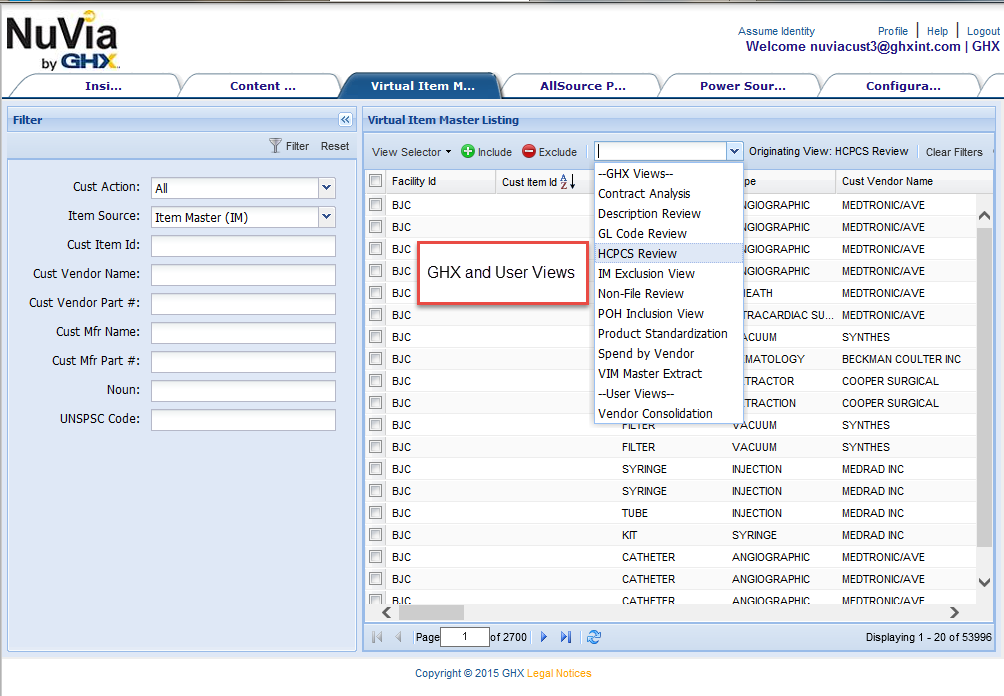Viewport: 1004px width, 696px height.
Task: Click into the Cust Vendor Name field
Action: point(243,275)
